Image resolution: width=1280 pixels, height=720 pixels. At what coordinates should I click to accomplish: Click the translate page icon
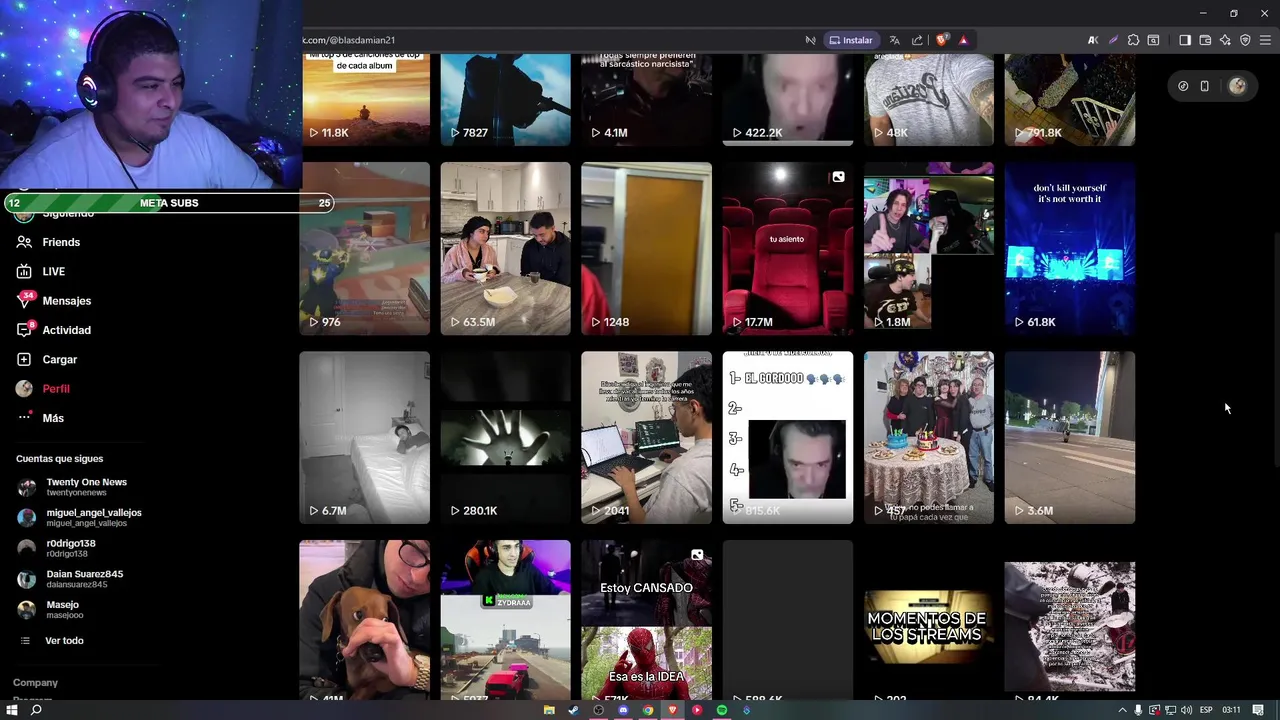click(x=894, y=40)
